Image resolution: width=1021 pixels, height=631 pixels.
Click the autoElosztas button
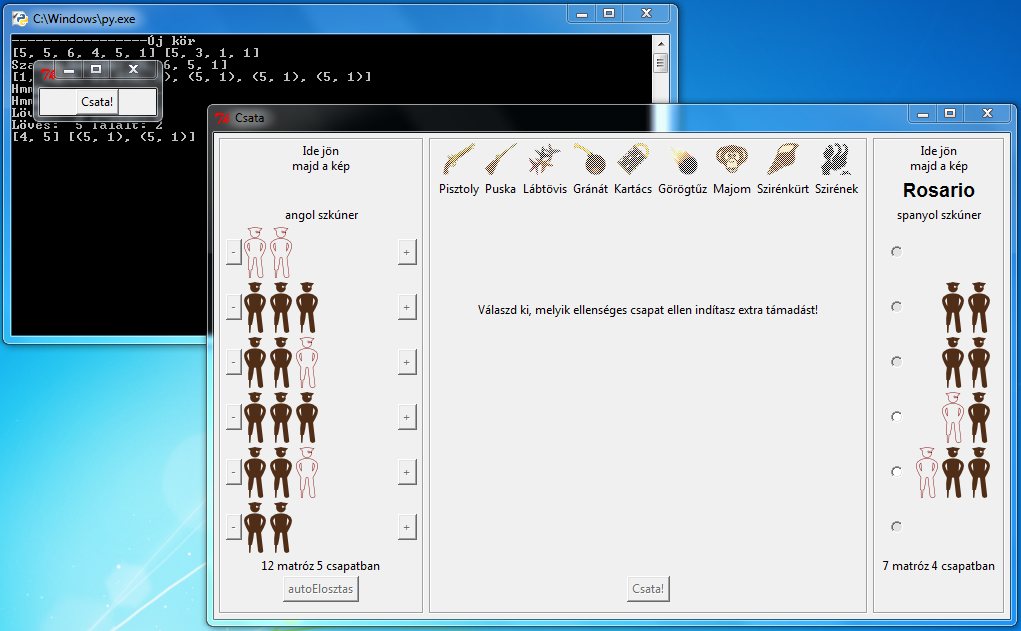pos(319,588)
